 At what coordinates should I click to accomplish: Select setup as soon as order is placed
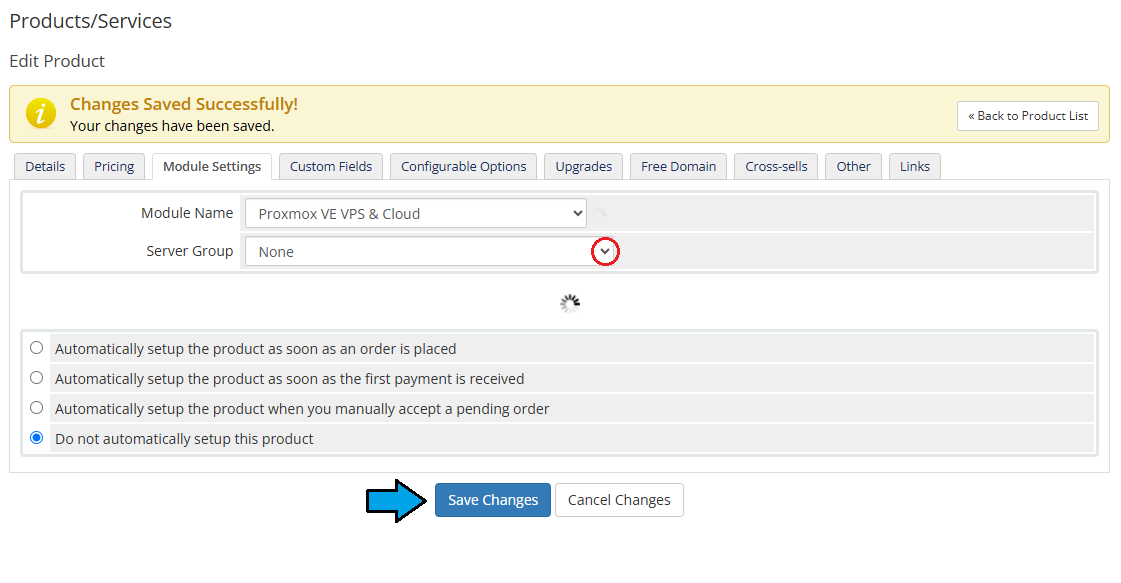[36, 348]
